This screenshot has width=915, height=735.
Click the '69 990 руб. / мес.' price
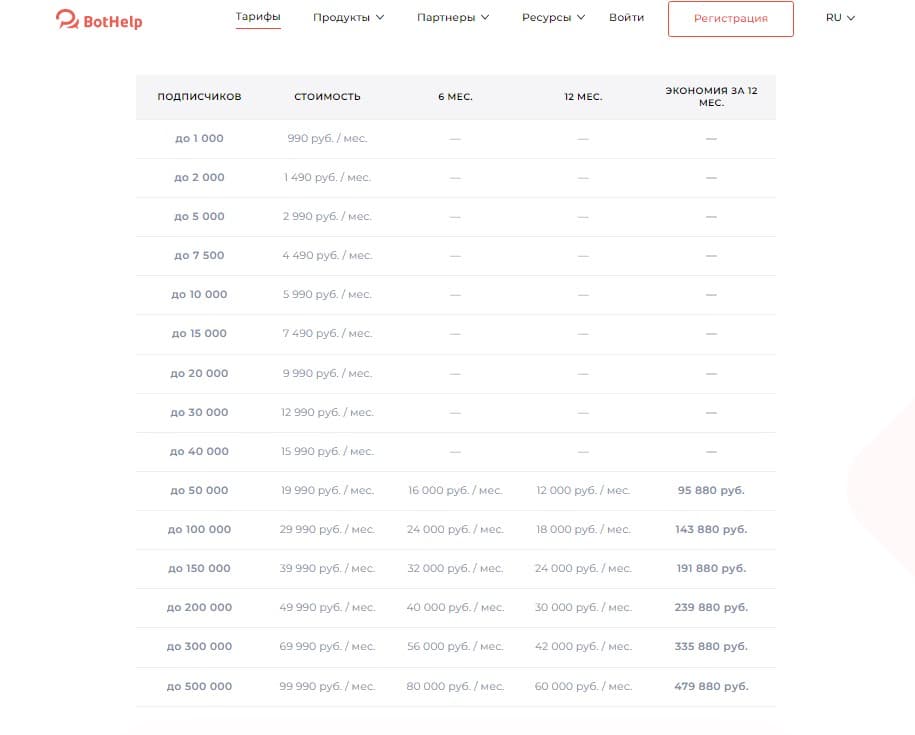(x=327, y=647)
